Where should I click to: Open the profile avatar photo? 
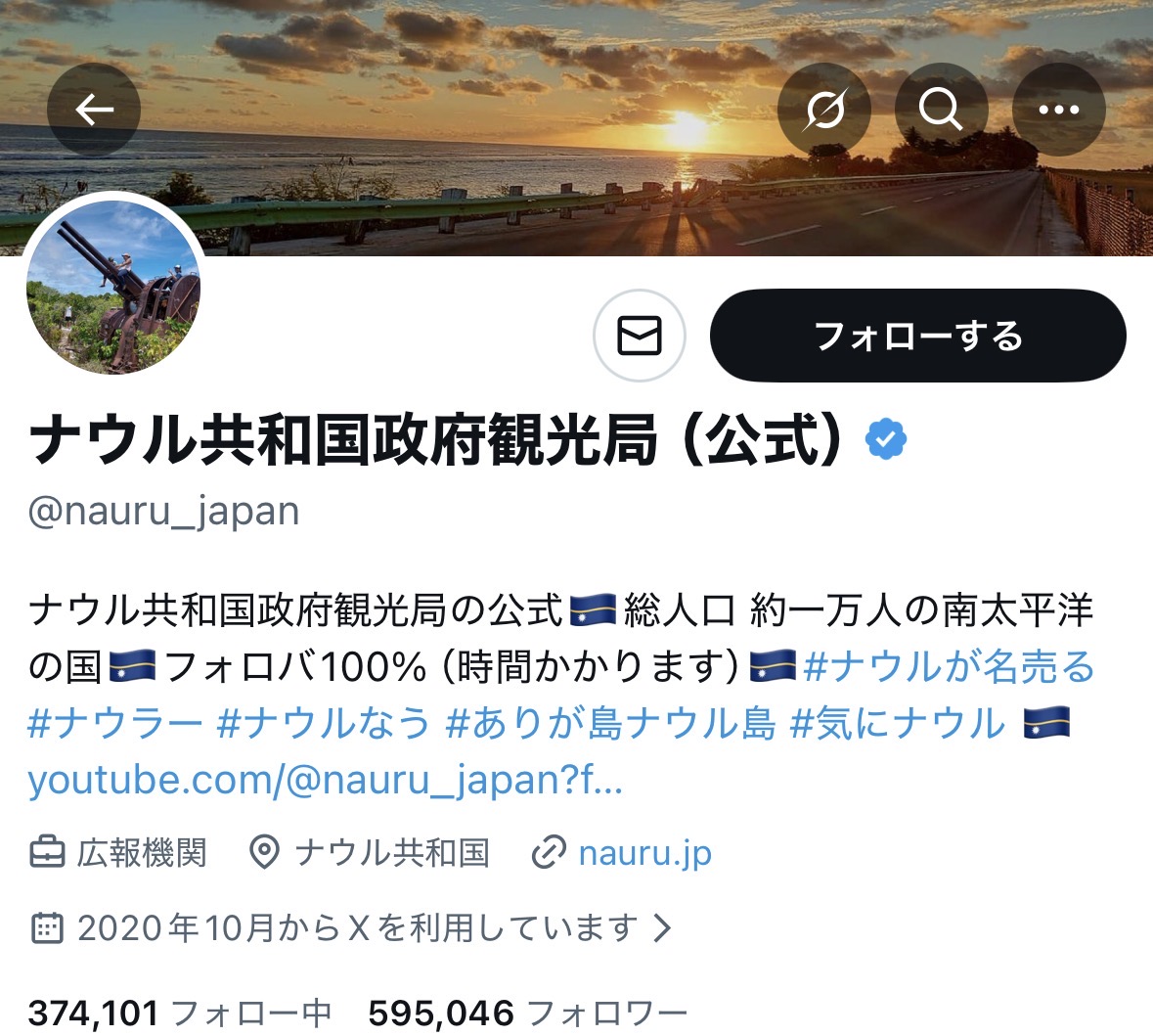click(x=113, y=287)
